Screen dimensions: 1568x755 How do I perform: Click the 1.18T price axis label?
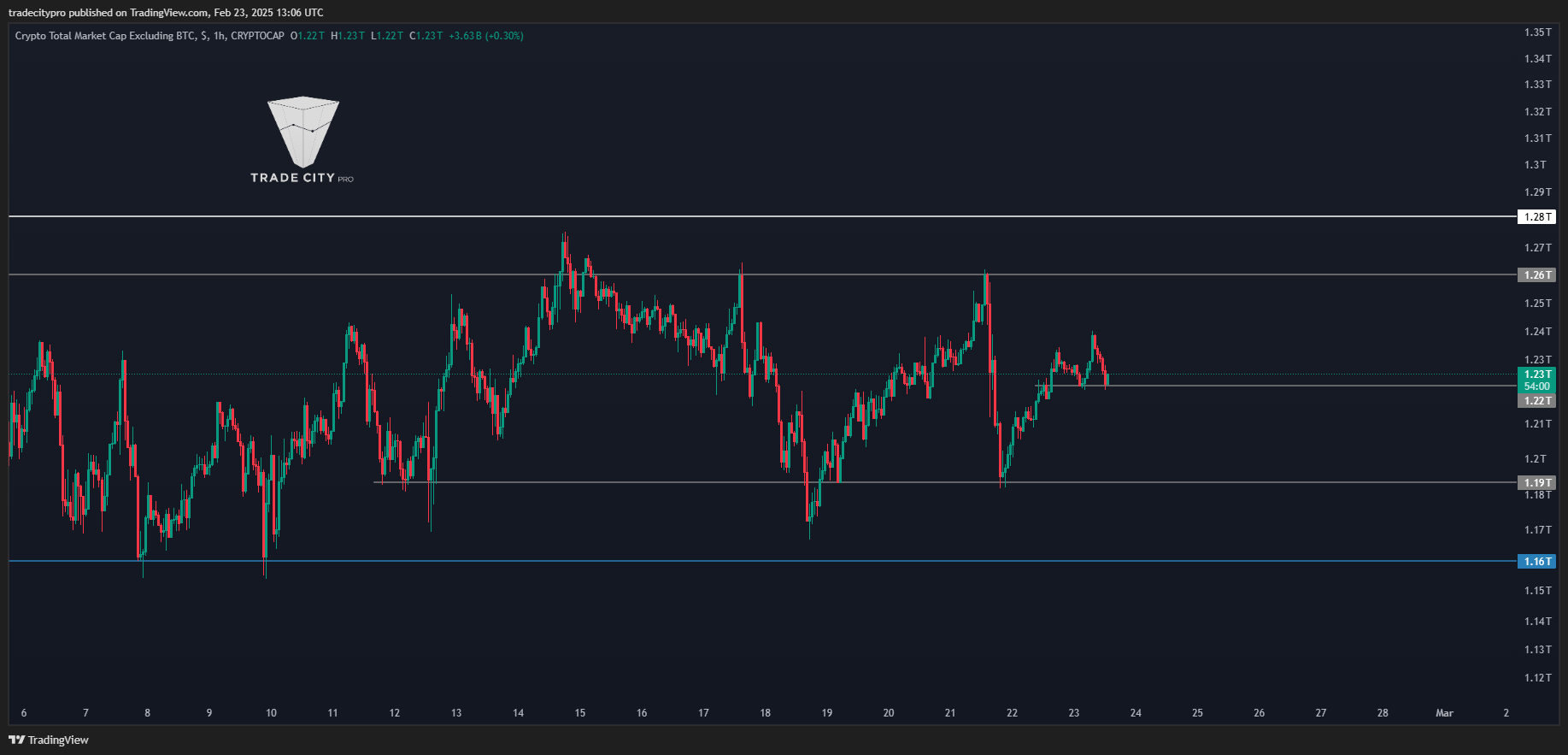point(1538,495)
